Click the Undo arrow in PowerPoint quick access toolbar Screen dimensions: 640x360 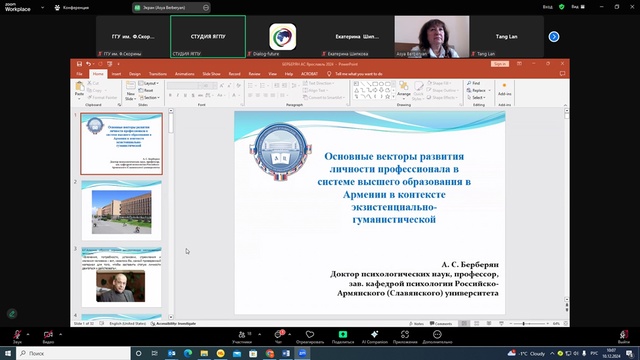(x=88, y=64)
